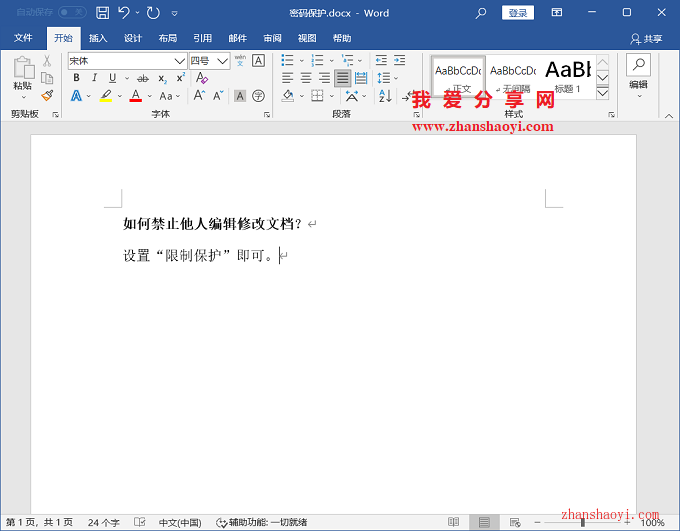Click the 登录 sign-in button

pos(518,13)
